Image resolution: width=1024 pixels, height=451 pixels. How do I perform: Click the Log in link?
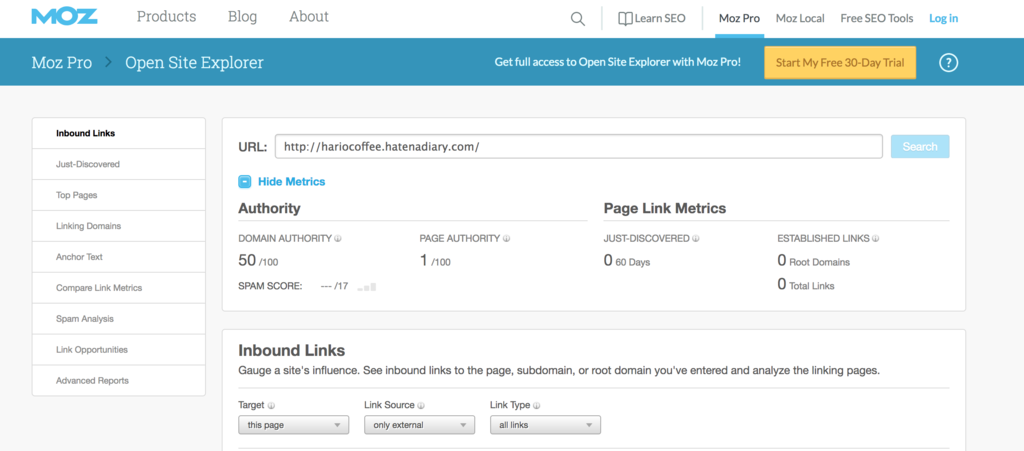(944, 18)
